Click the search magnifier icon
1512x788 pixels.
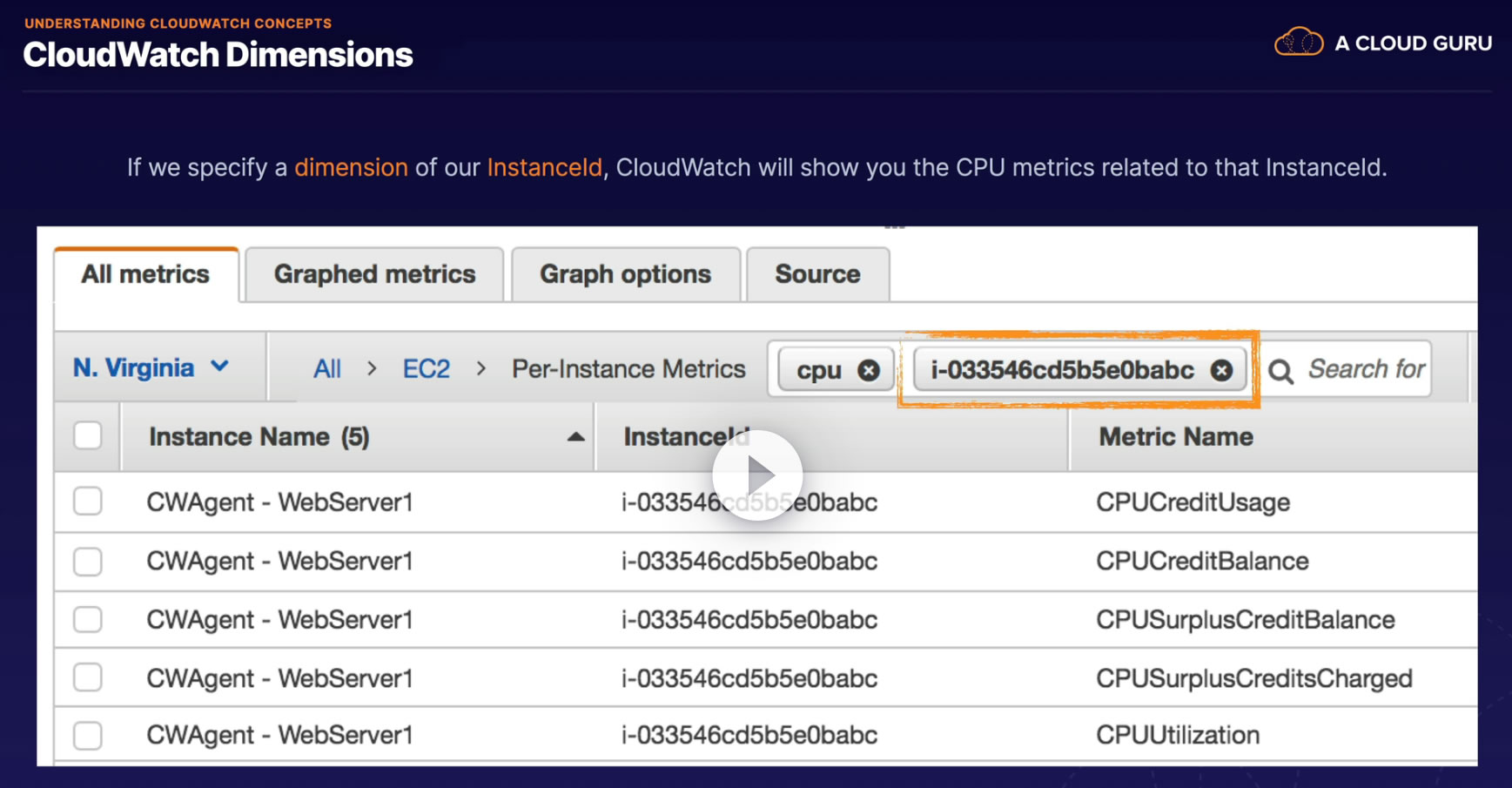(x=1280, y=371)
